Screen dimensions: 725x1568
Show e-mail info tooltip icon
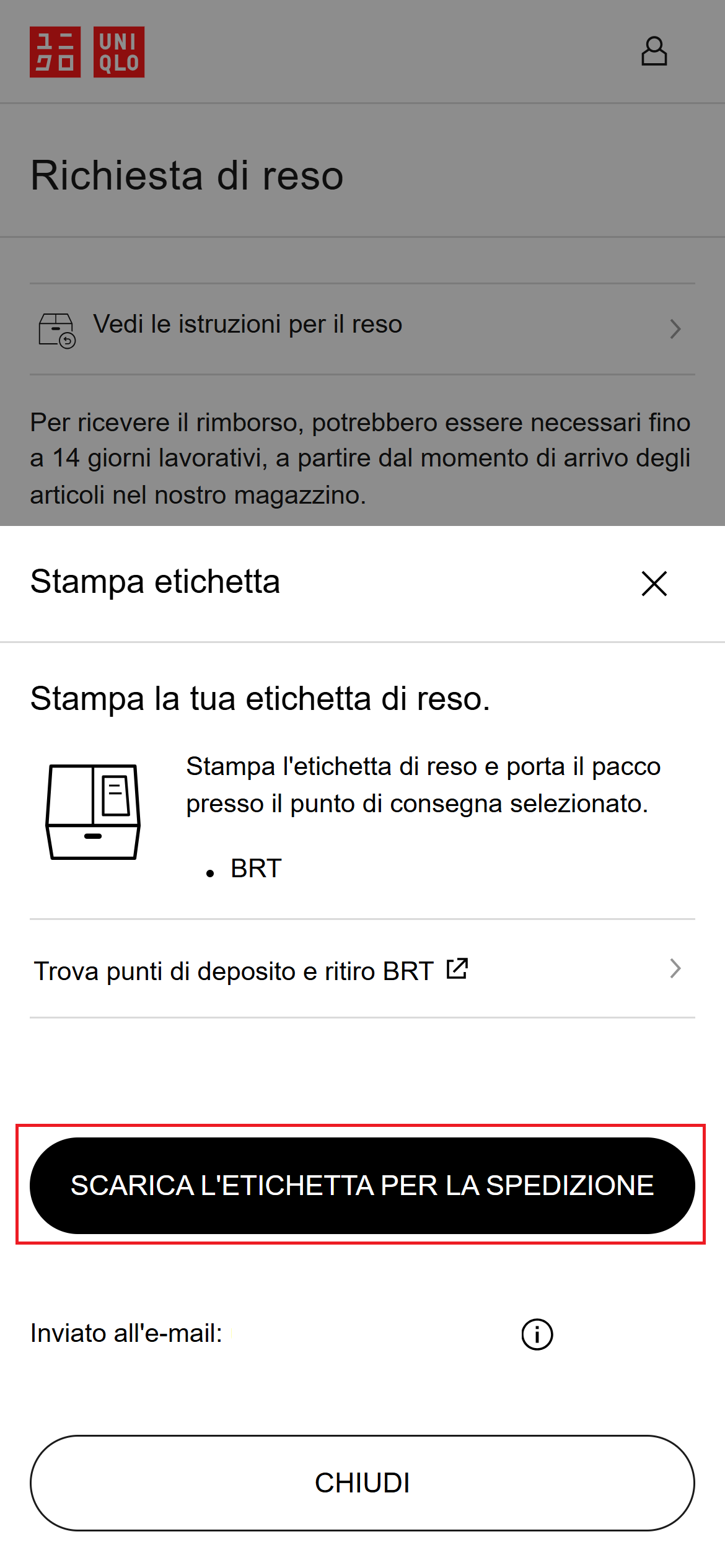[537, 1334]
